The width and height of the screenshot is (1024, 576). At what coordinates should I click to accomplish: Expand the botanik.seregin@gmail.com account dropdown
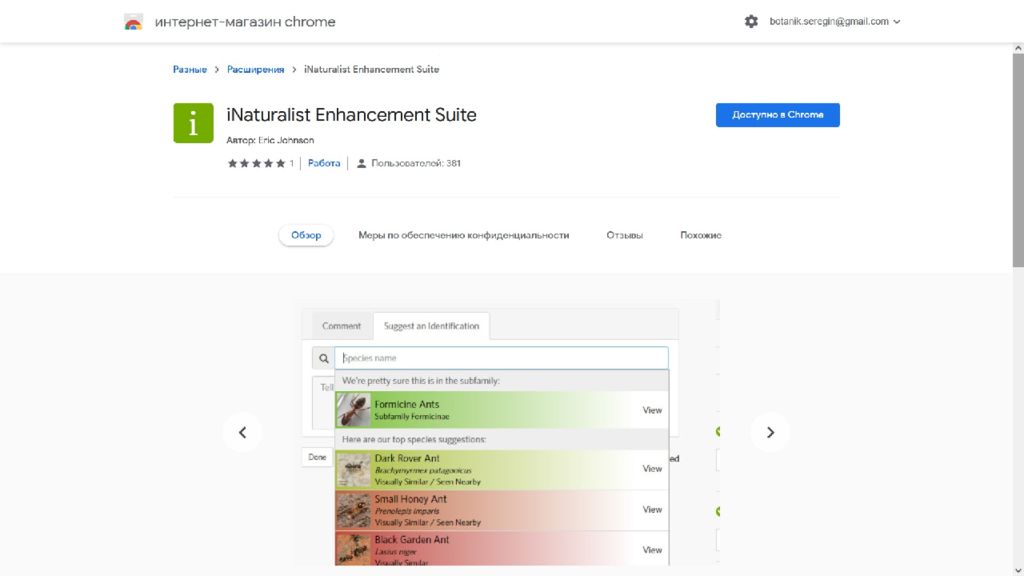click(835, 22)
